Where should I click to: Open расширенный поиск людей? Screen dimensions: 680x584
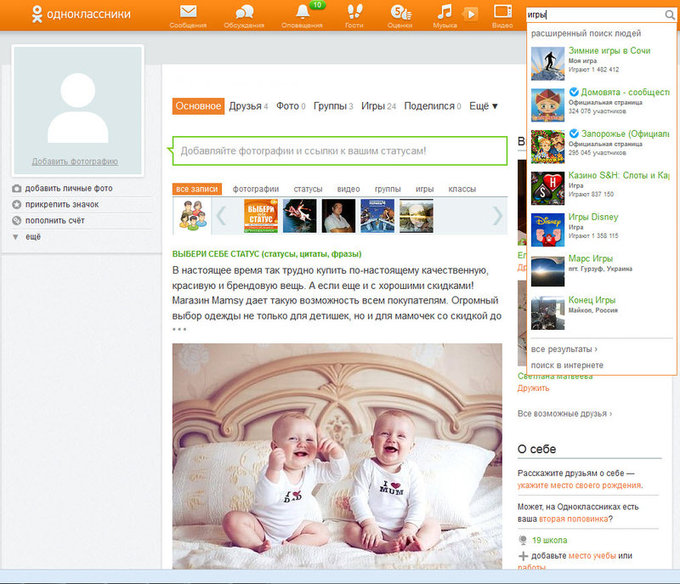click(x=586, y=33)
